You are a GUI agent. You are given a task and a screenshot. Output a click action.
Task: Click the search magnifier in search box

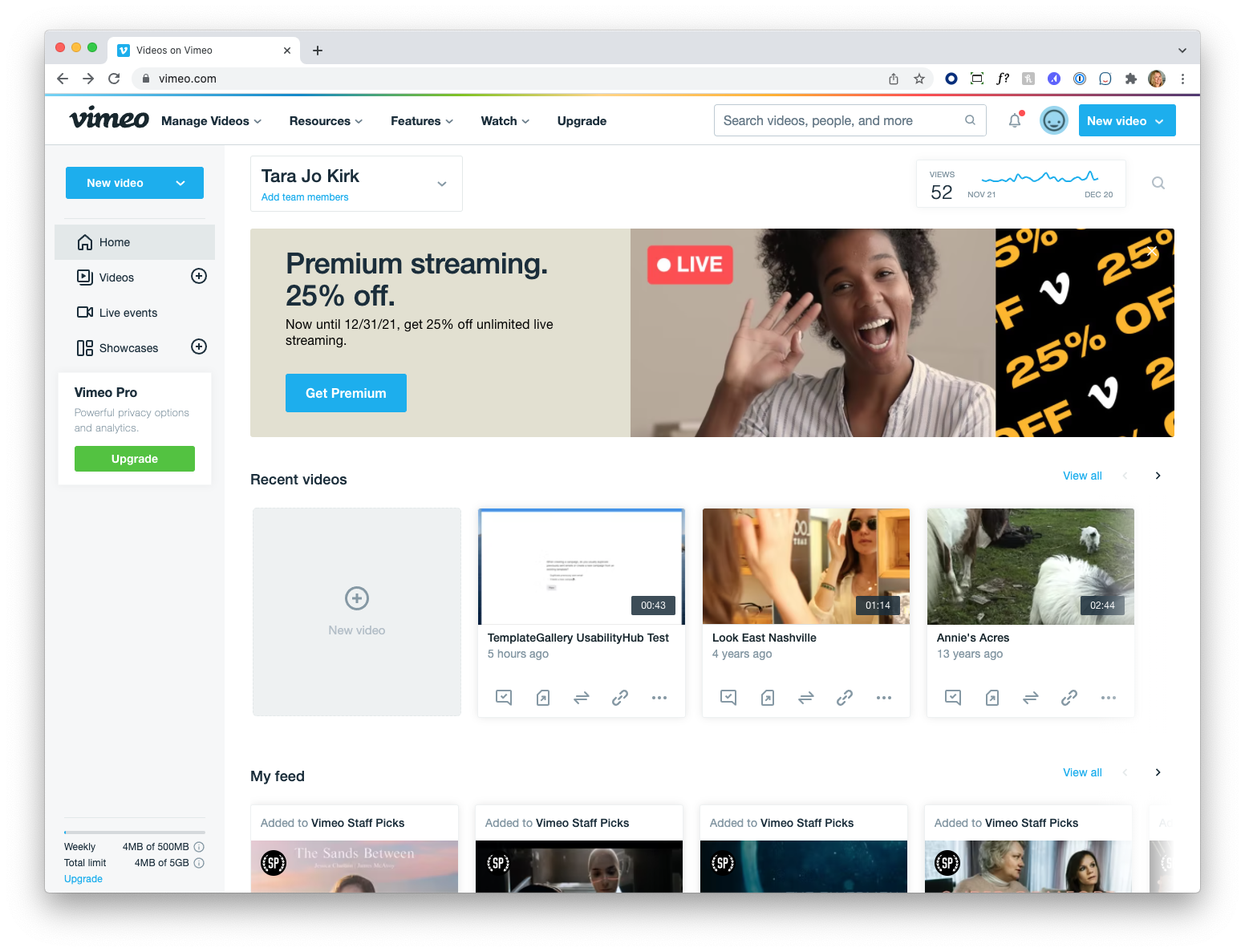coord(970,120)
